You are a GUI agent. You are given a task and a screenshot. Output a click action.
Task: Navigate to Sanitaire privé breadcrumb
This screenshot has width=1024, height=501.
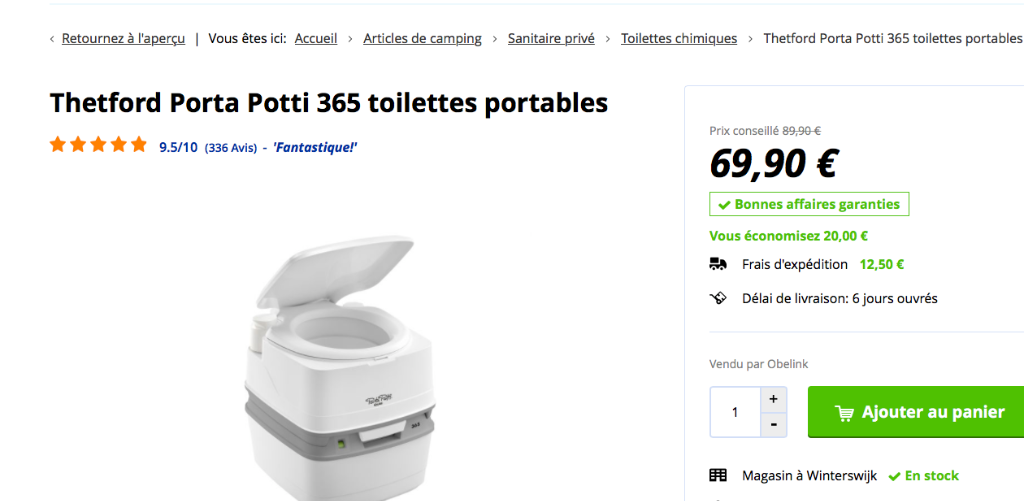(551, 39)
